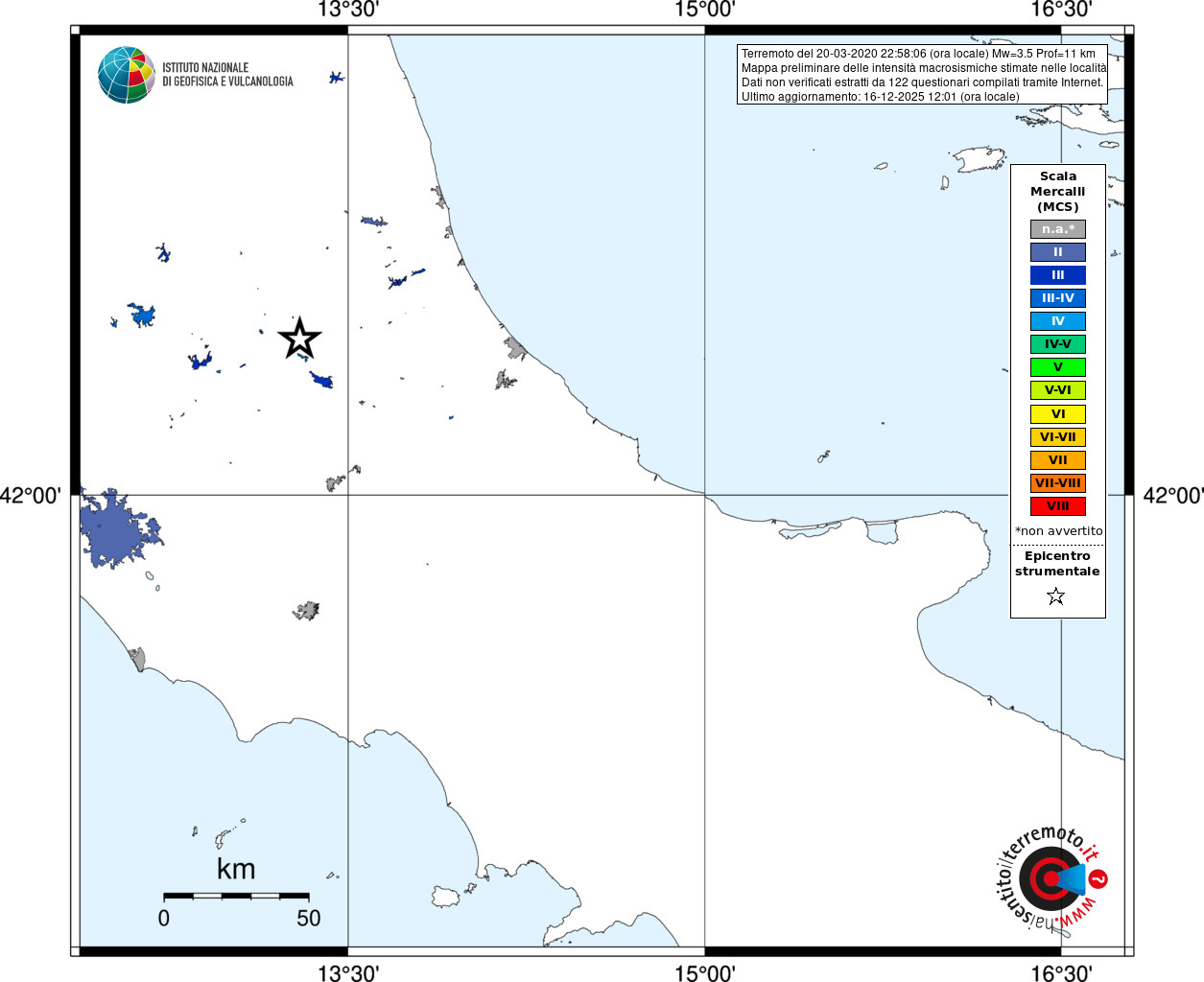Select the VI yellow legend swatch
The height and width of the screenshot is (982, 1204).
pyautogui.click(x=1058, y=414)
